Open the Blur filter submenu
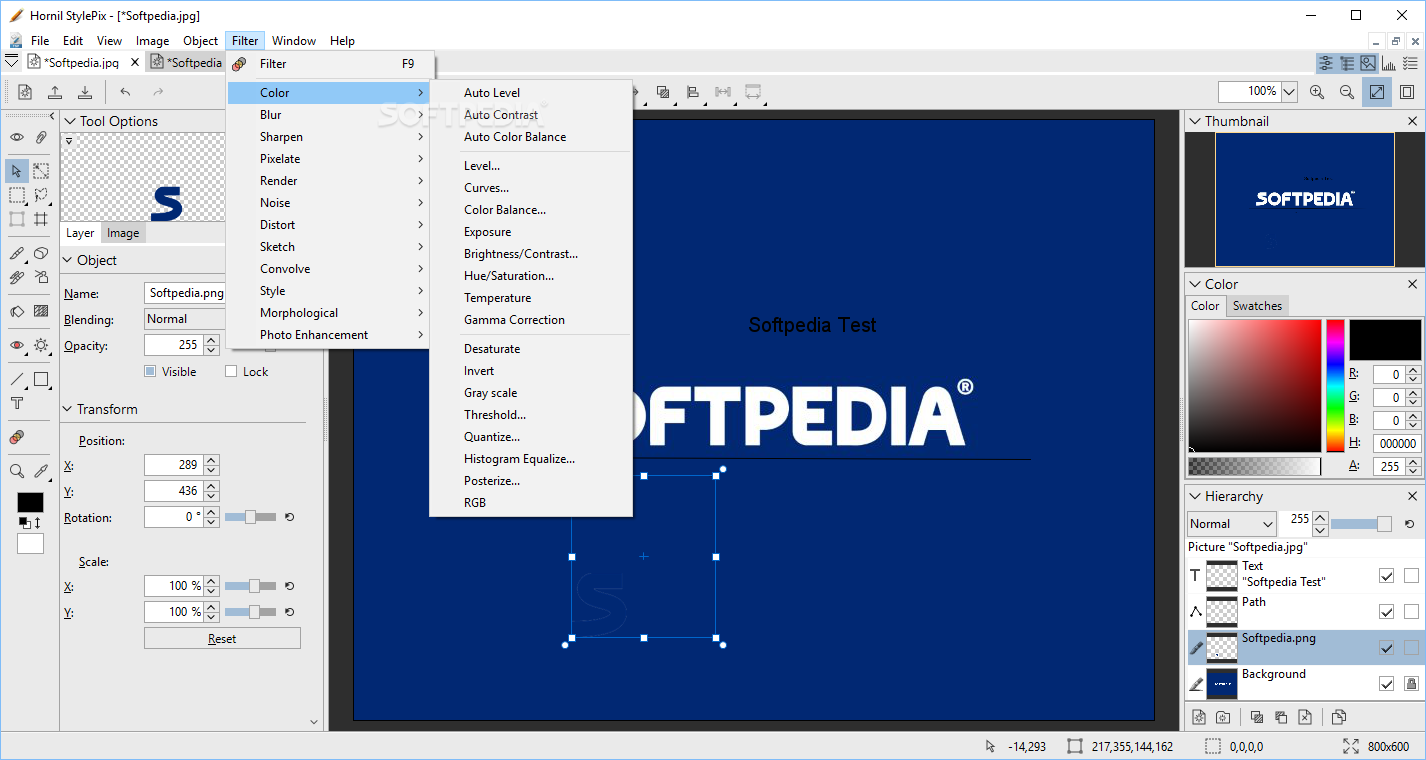 coord(329,115)
